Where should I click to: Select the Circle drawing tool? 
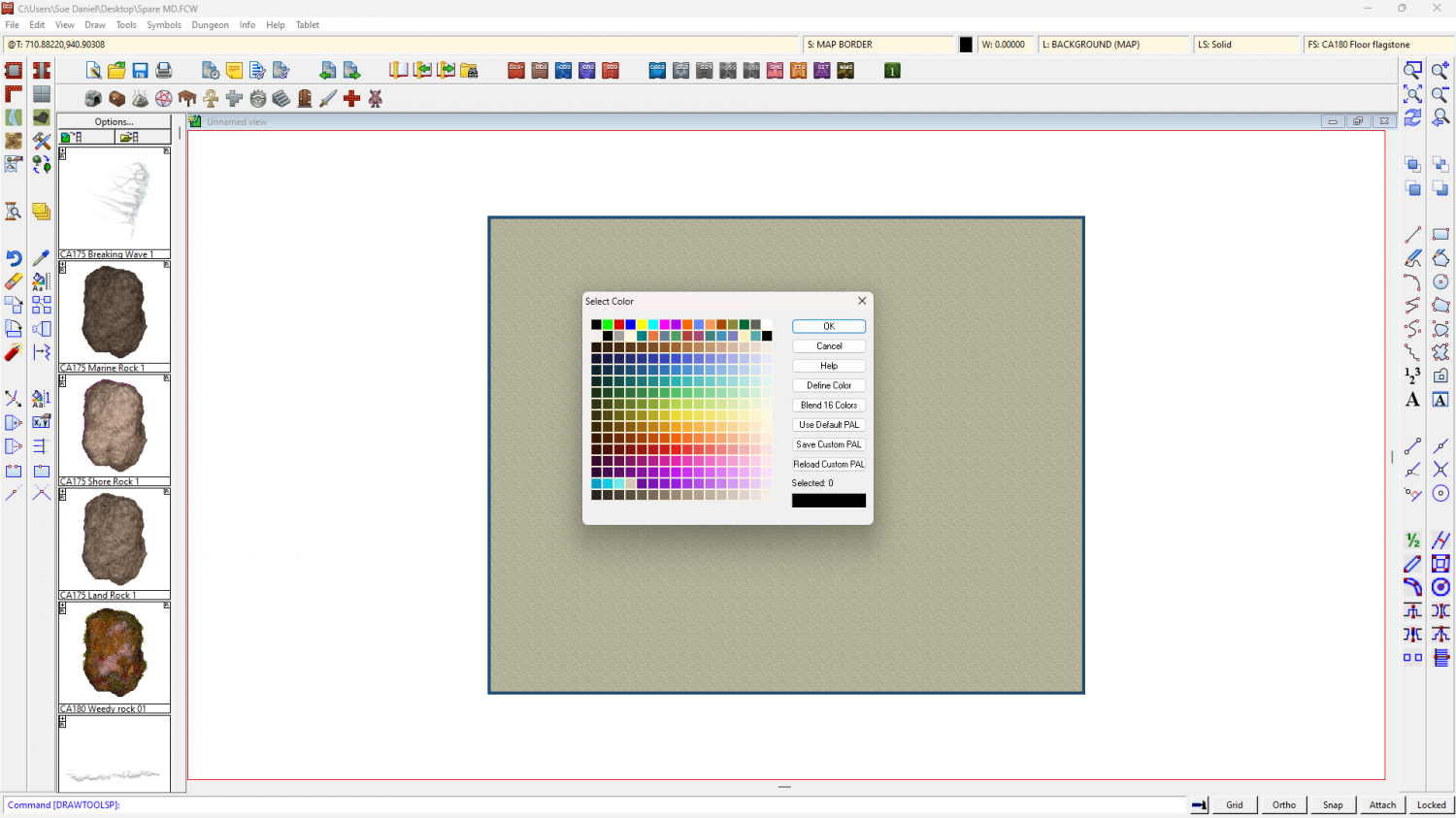pyautogui.click(x=1440, y=281)
